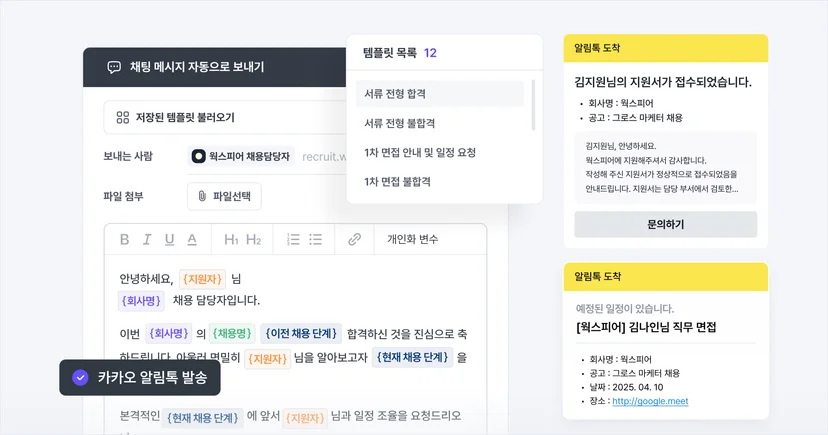The height and width of the screenshot is (435, 828).
Task: Click the round logo icon in sender chip
Action: (x=199, y=156)
